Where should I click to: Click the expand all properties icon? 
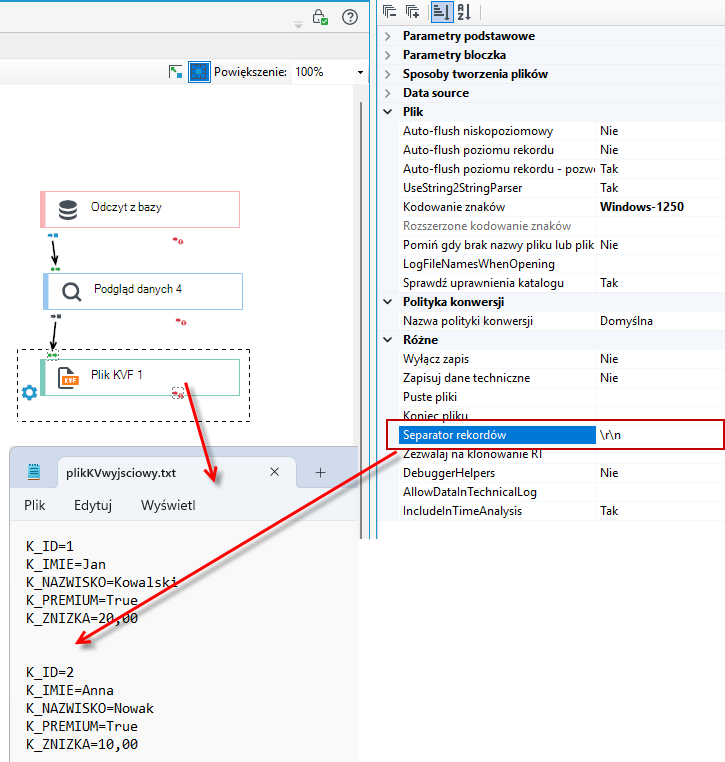(413, 12)
